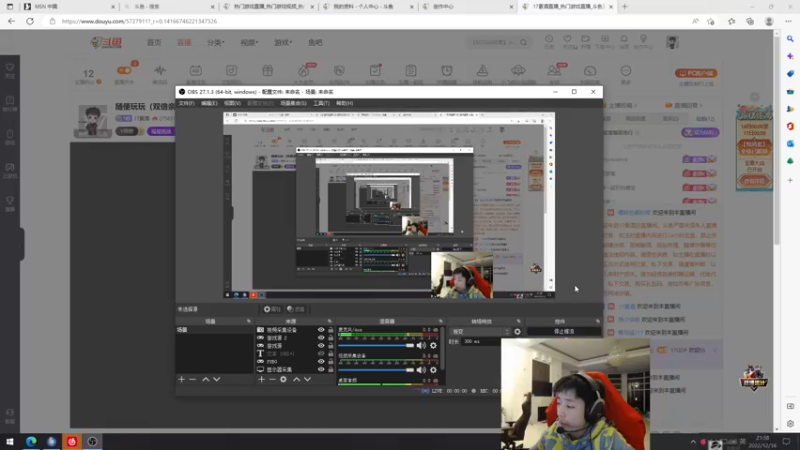Open video capture device audio settings gear
This screenshot has height=450, width=800.
click(433, 370)
